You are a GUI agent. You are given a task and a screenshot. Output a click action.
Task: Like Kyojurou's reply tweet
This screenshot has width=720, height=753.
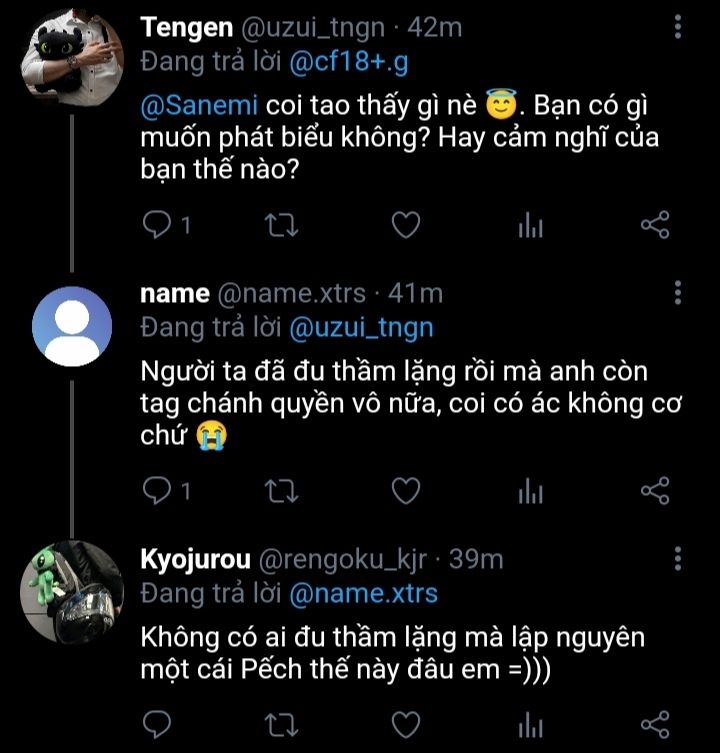click(x=404, y=724)
